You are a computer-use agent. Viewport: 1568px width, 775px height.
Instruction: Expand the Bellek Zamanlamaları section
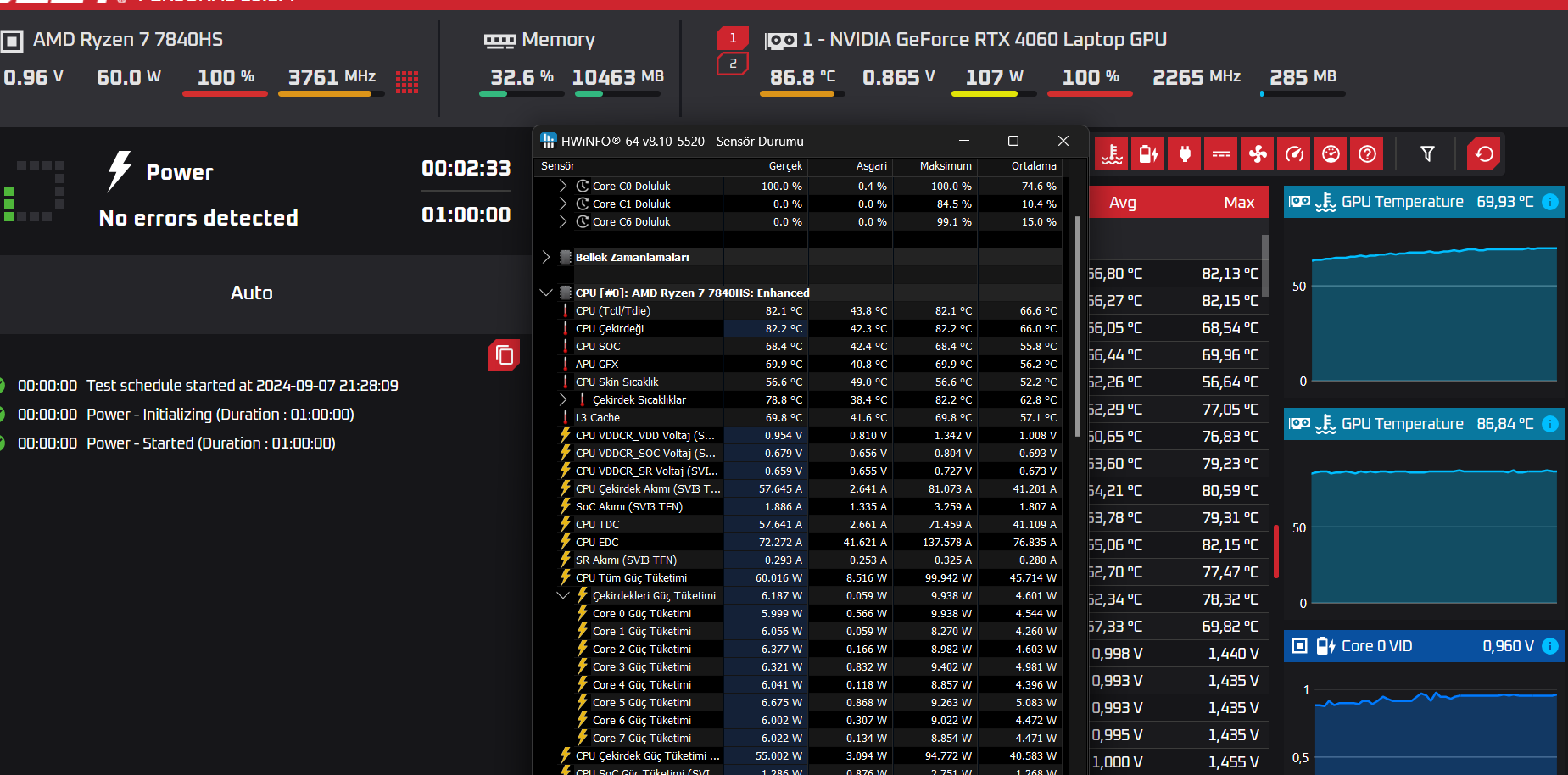[x=546, y=257]
